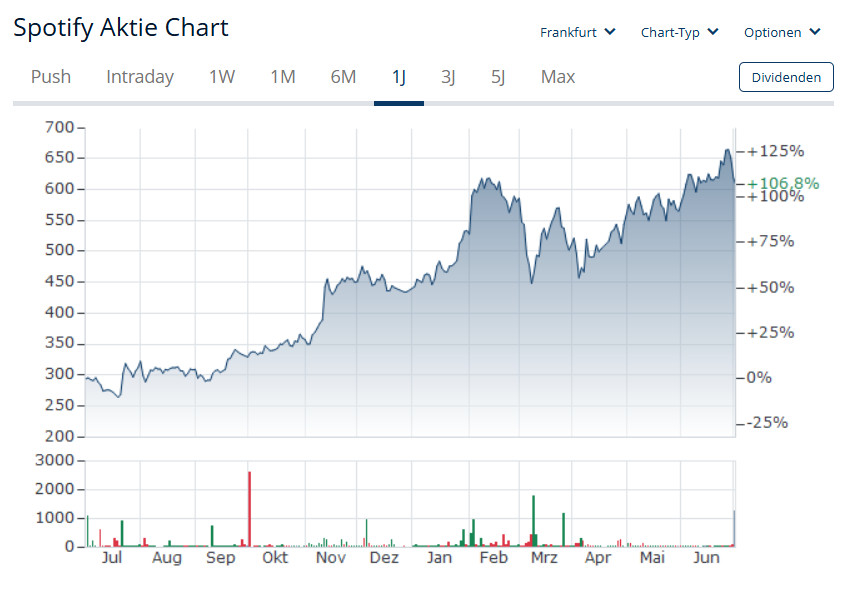Click the 300 price axis label
The width and height of the screenshot is (845, 591).
click(59, 374)
